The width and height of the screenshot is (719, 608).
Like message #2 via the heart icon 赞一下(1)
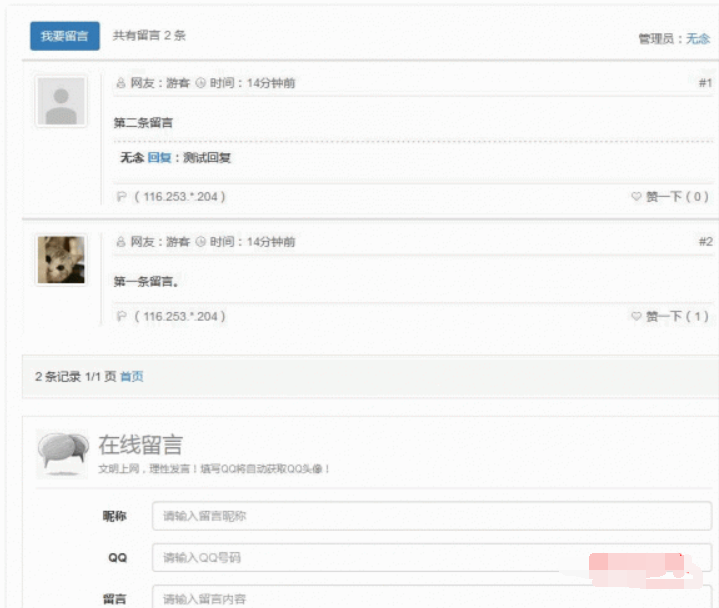(x=636, y=317)
